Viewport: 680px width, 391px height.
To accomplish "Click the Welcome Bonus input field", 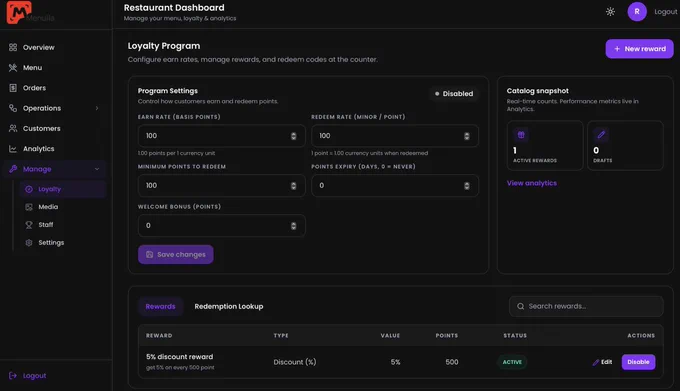I will coord(222,225).
